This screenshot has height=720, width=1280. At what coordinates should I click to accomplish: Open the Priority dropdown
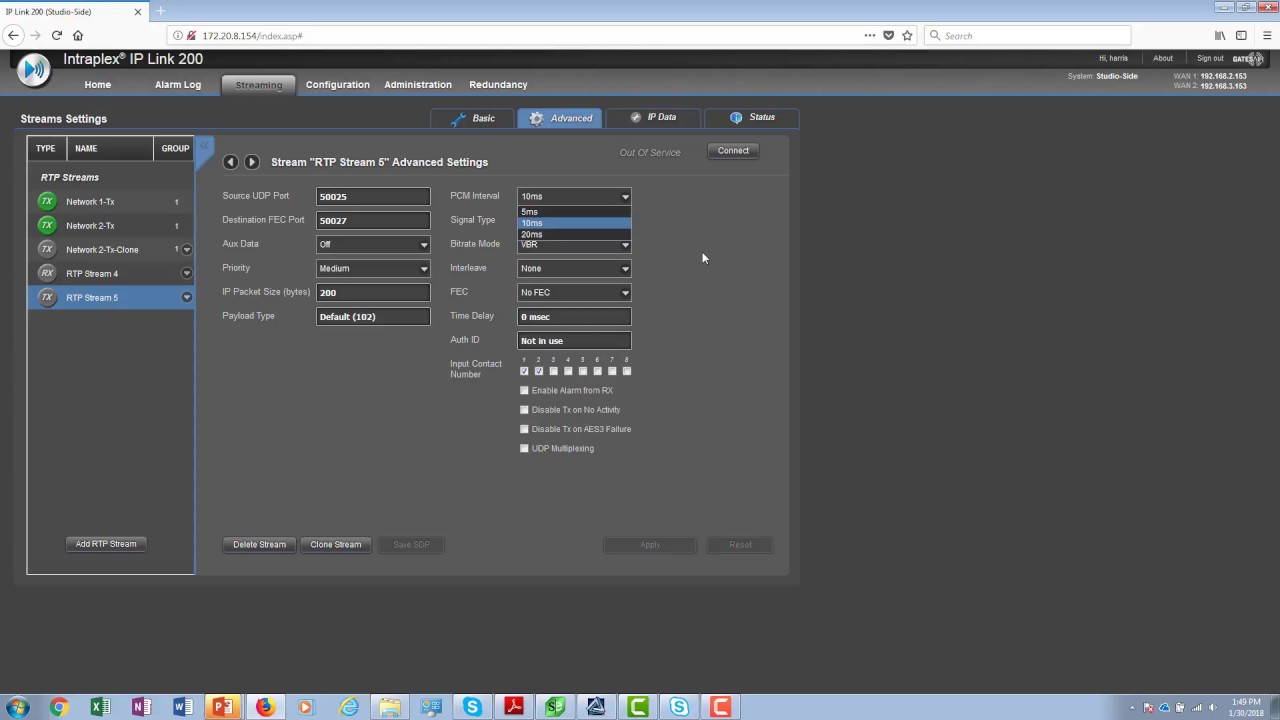[x=373, y=268]
